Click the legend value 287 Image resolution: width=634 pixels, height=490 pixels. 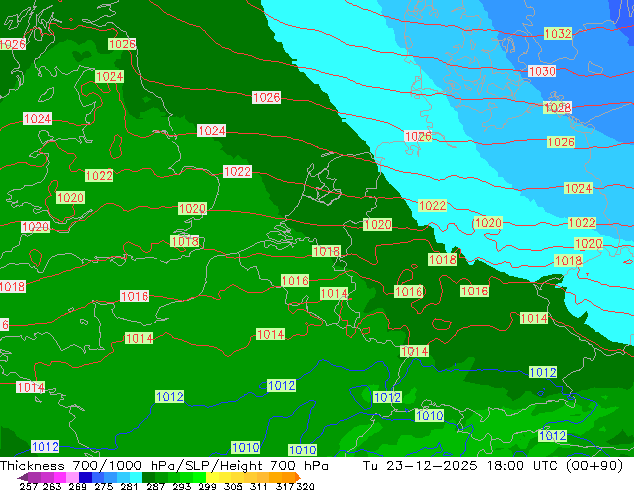point(155,486)
